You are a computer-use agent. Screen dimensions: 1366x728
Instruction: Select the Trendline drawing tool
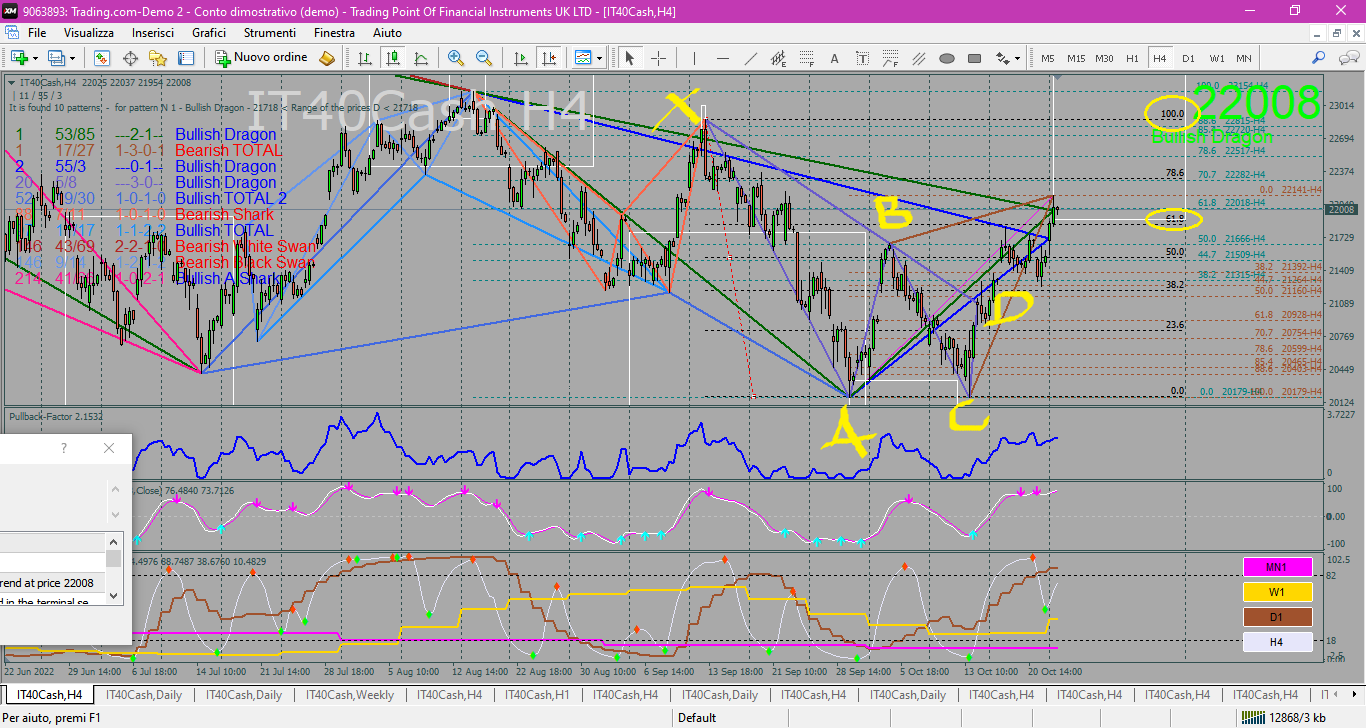coord(751,58)
